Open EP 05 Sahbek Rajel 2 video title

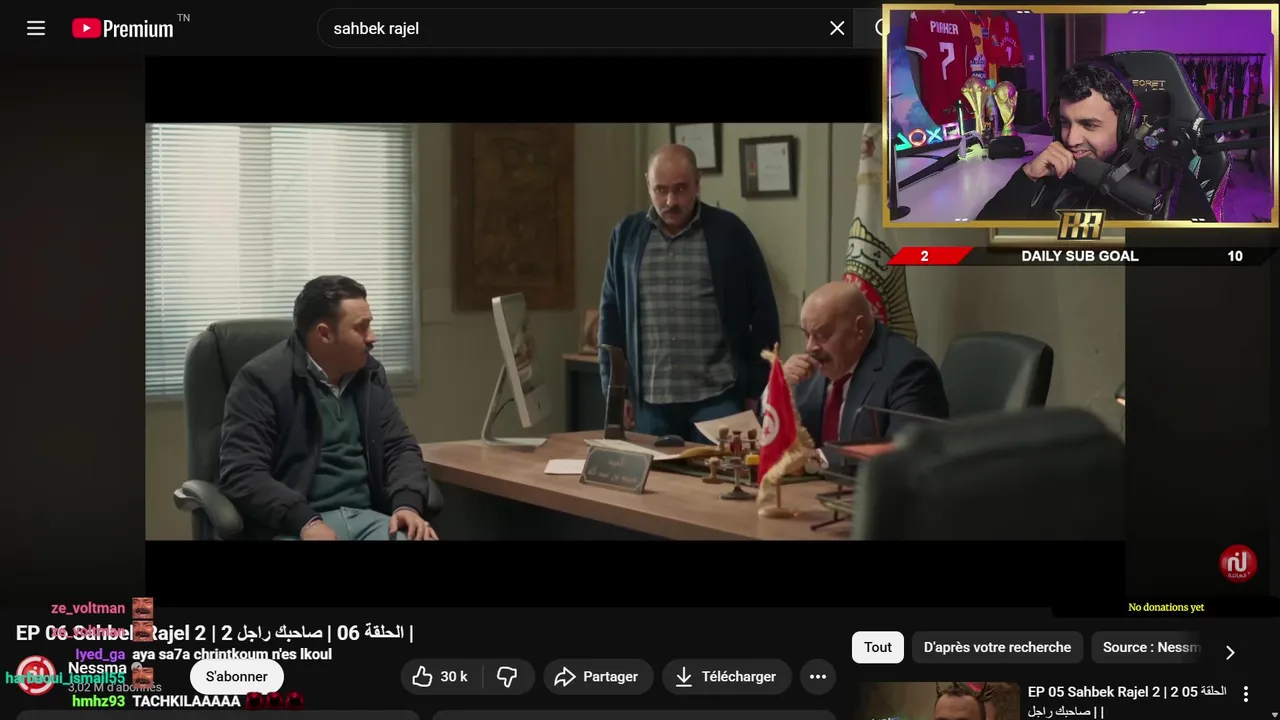(x=1127, y=701)
